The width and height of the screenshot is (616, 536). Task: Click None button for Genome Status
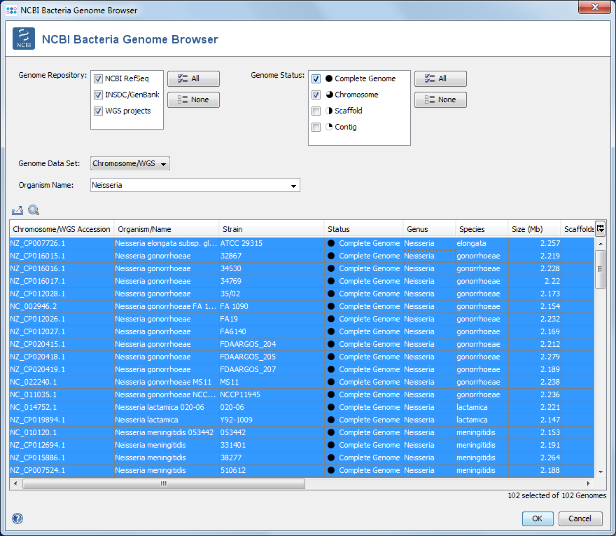coord(440,100)
